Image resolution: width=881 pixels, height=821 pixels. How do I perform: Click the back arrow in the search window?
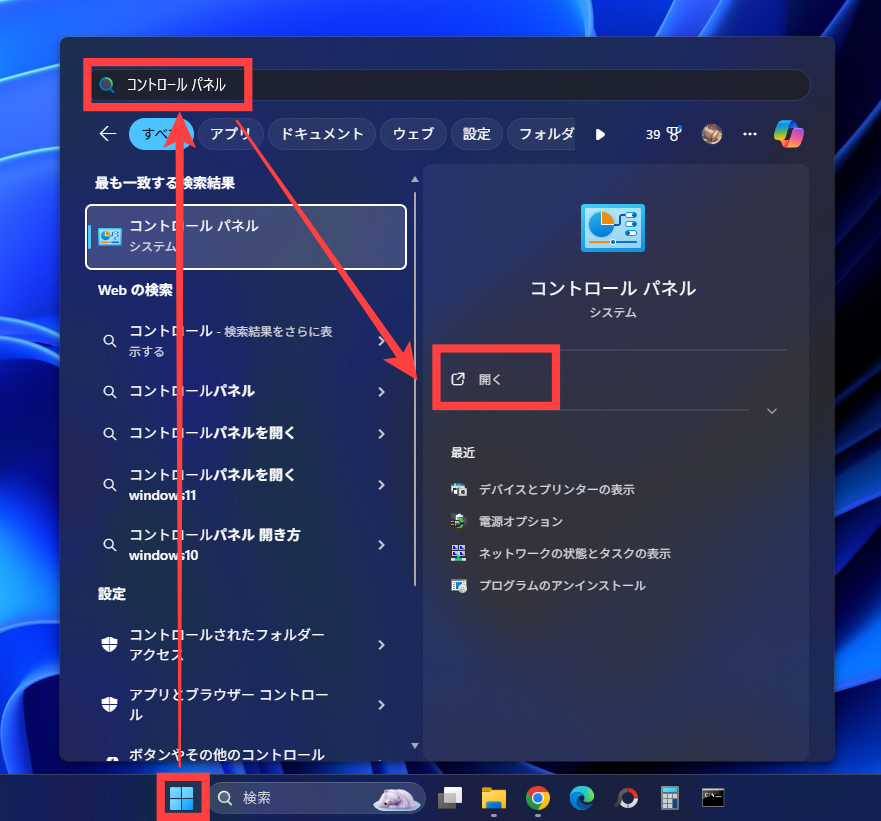(x=108, y=133)
